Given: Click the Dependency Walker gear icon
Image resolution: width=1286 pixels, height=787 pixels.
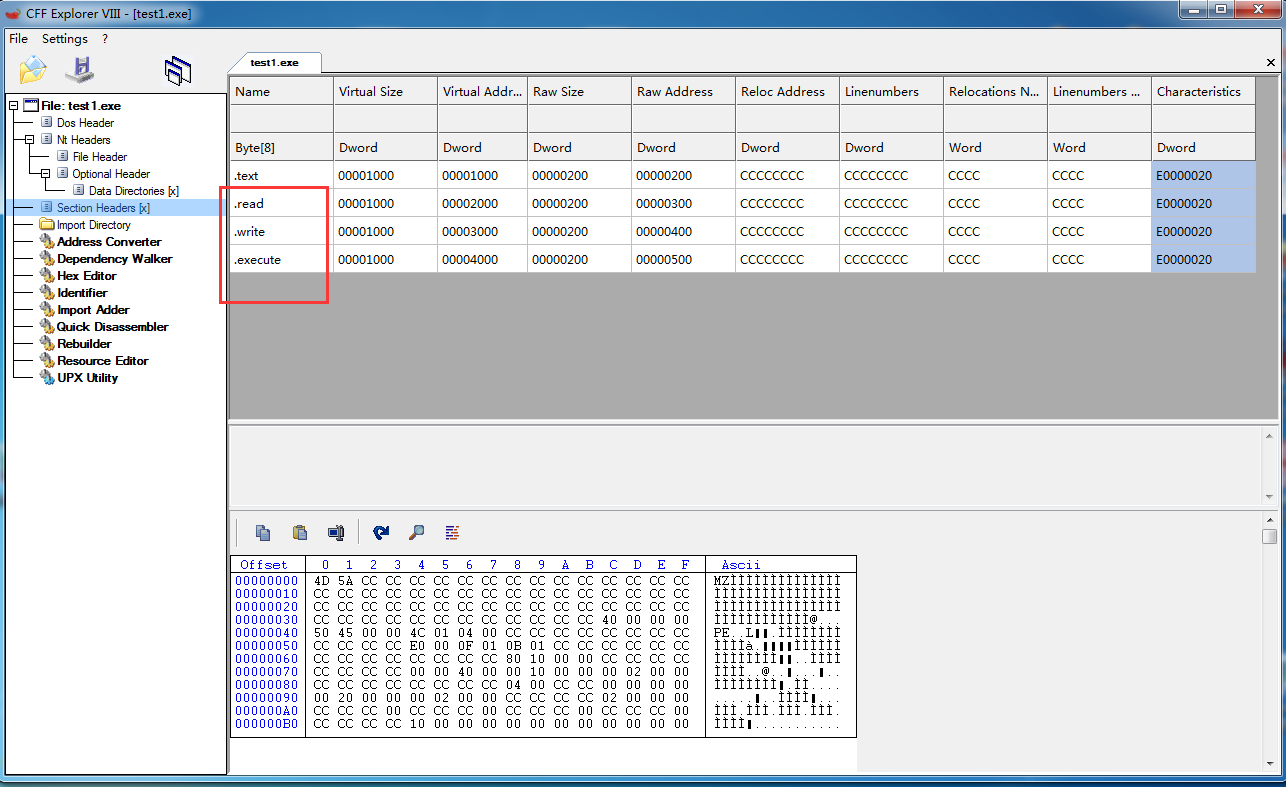Looking at the screenshot, I should coord(47,259).
